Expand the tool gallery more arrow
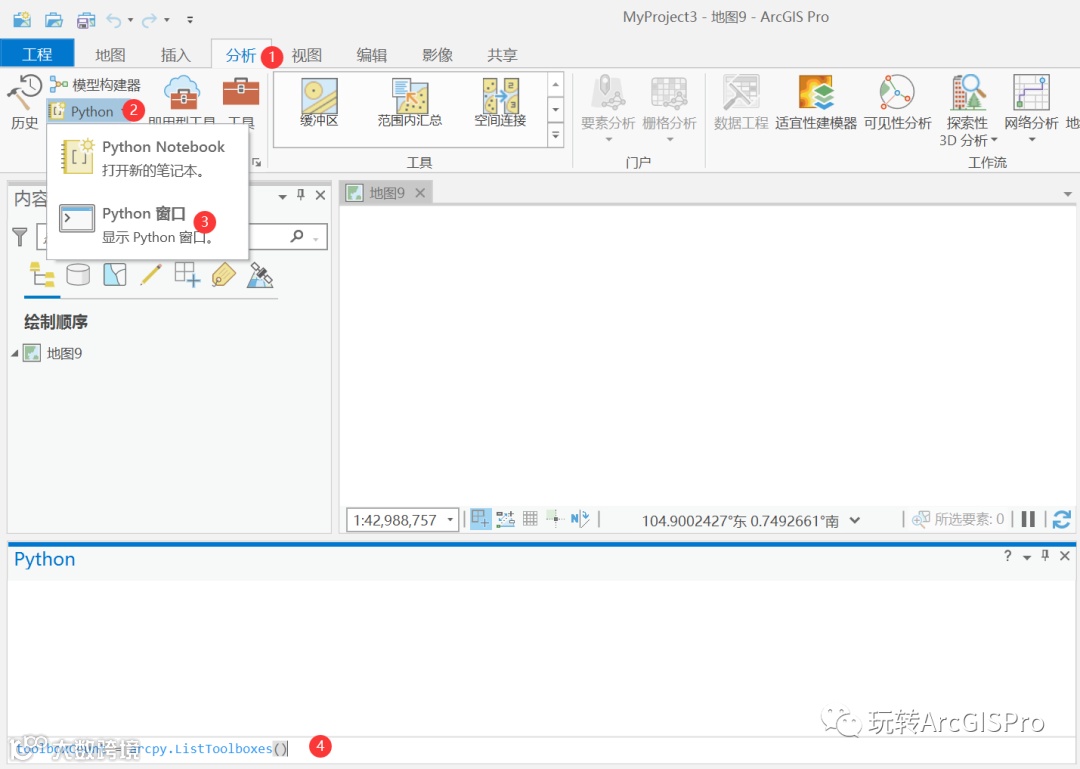This screenshot has height=769, width=1080. click(x=556, y=134)
